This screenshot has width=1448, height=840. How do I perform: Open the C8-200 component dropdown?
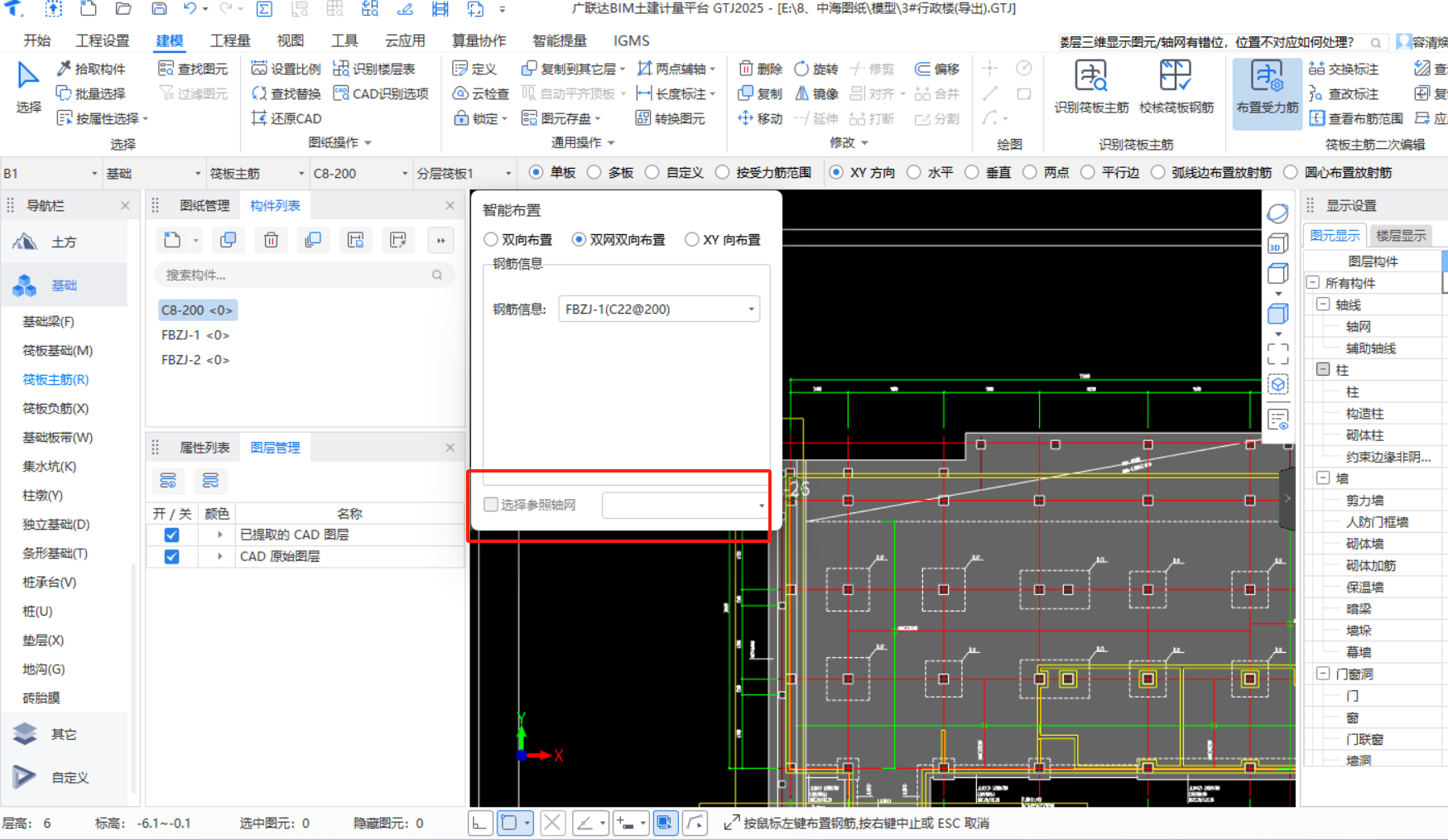click(360, 173)
